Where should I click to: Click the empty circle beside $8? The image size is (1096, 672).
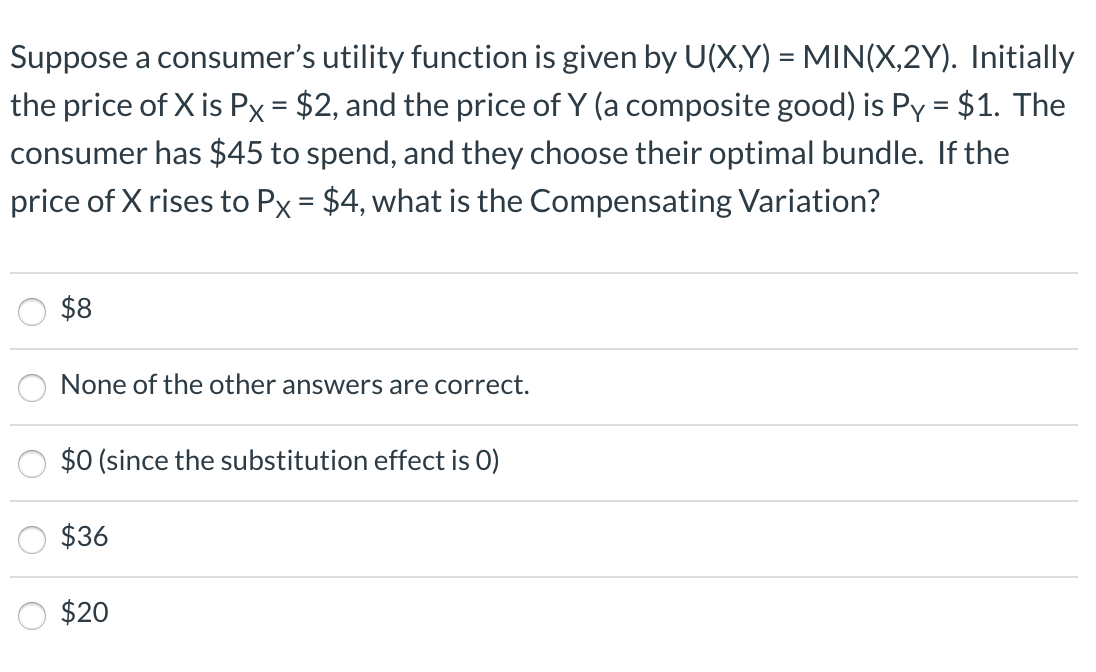point(31,311)
